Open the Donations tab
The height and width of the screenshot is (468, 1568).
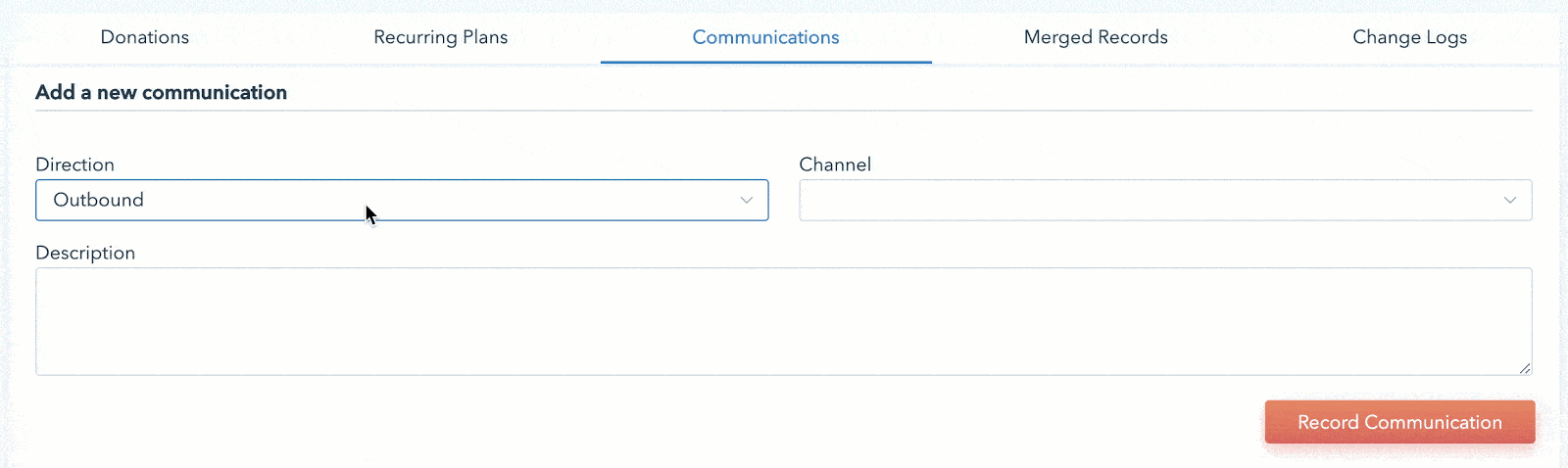click(x=145, y=37)
